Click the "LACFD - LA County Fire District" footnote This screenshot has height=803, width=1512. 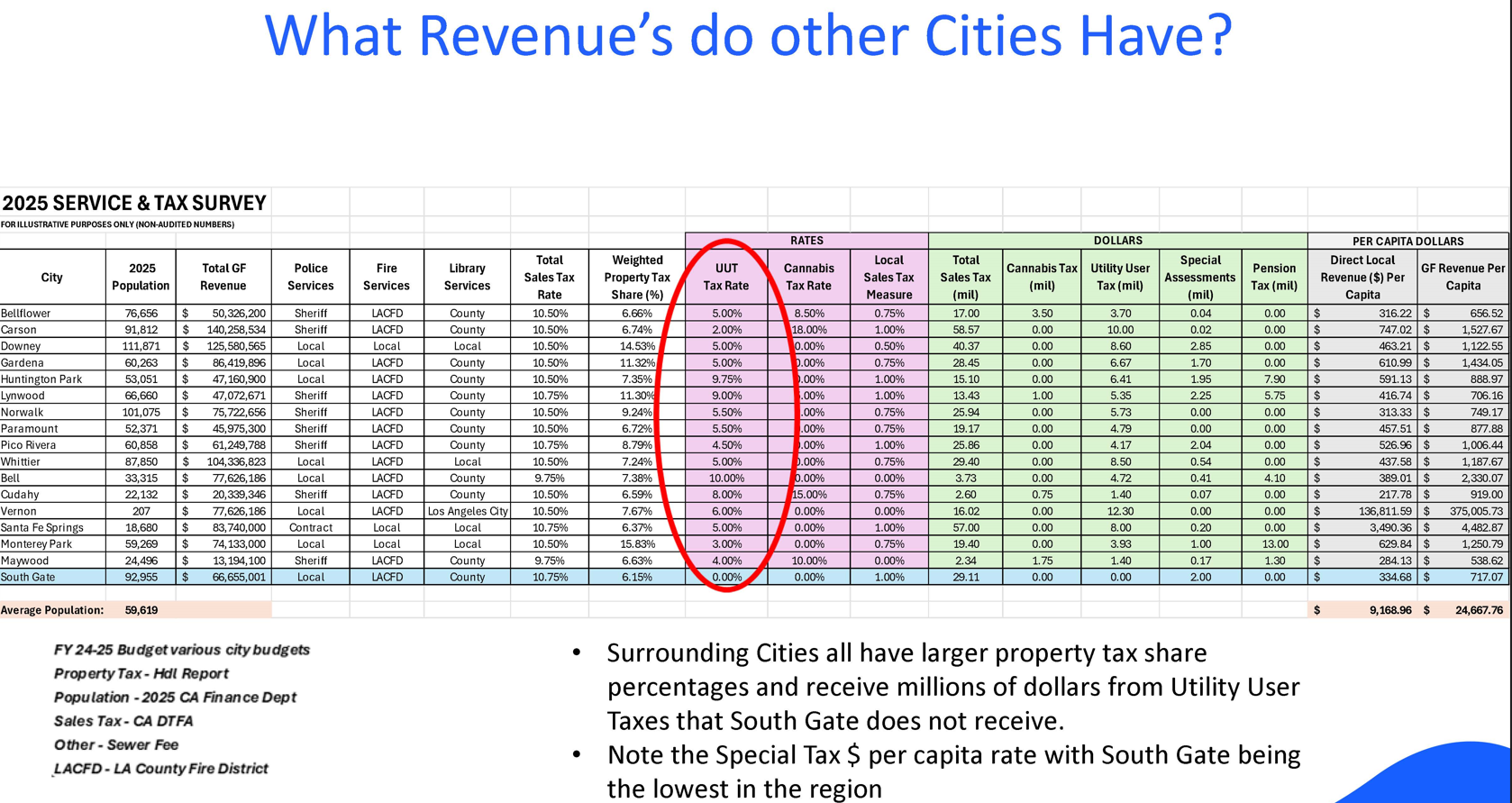(160, 769)
